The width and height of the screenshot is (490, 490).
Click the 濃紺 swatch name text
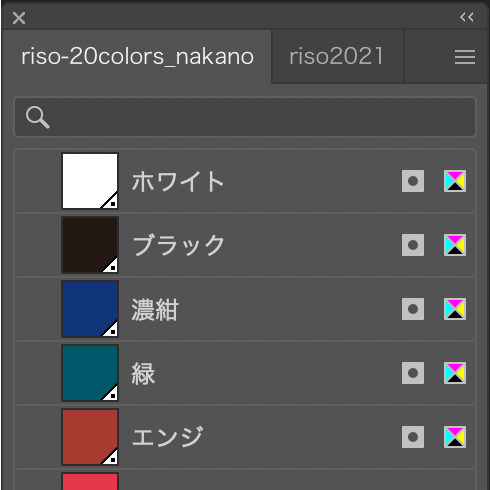click(x=155, y=310)
